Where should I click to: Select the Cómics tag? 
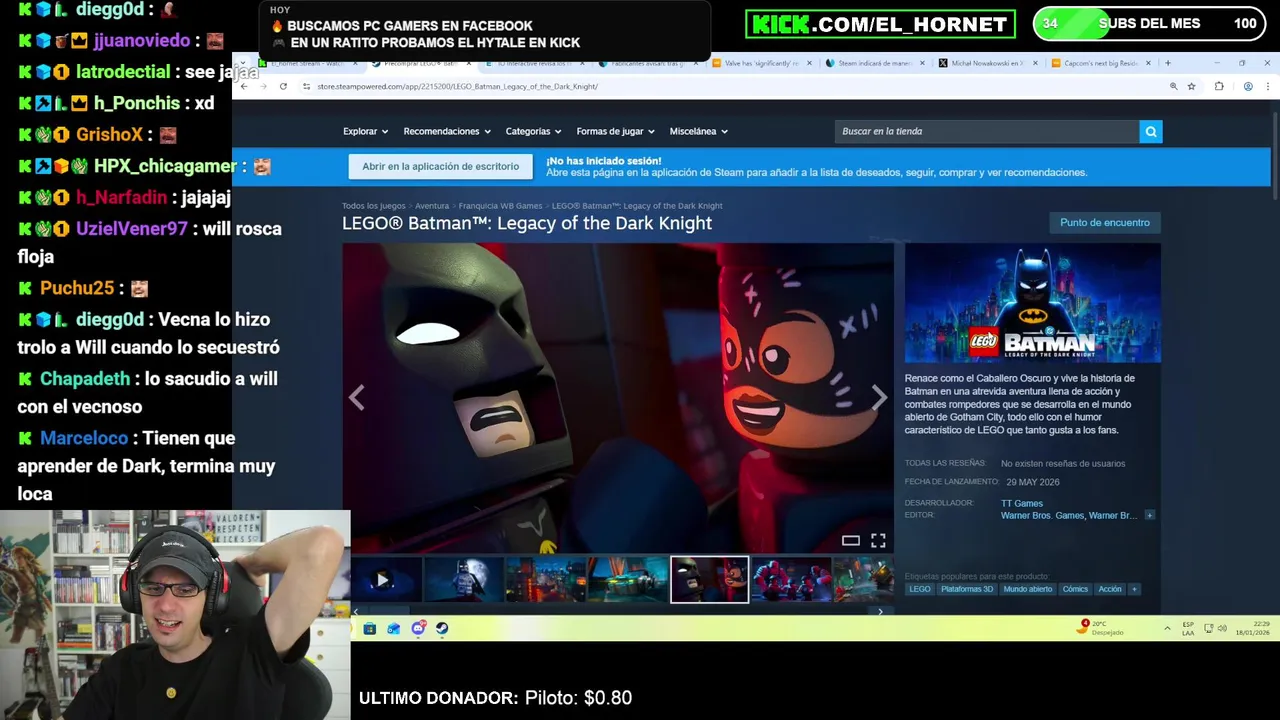pyautogui.click(x=1075, y=589)
